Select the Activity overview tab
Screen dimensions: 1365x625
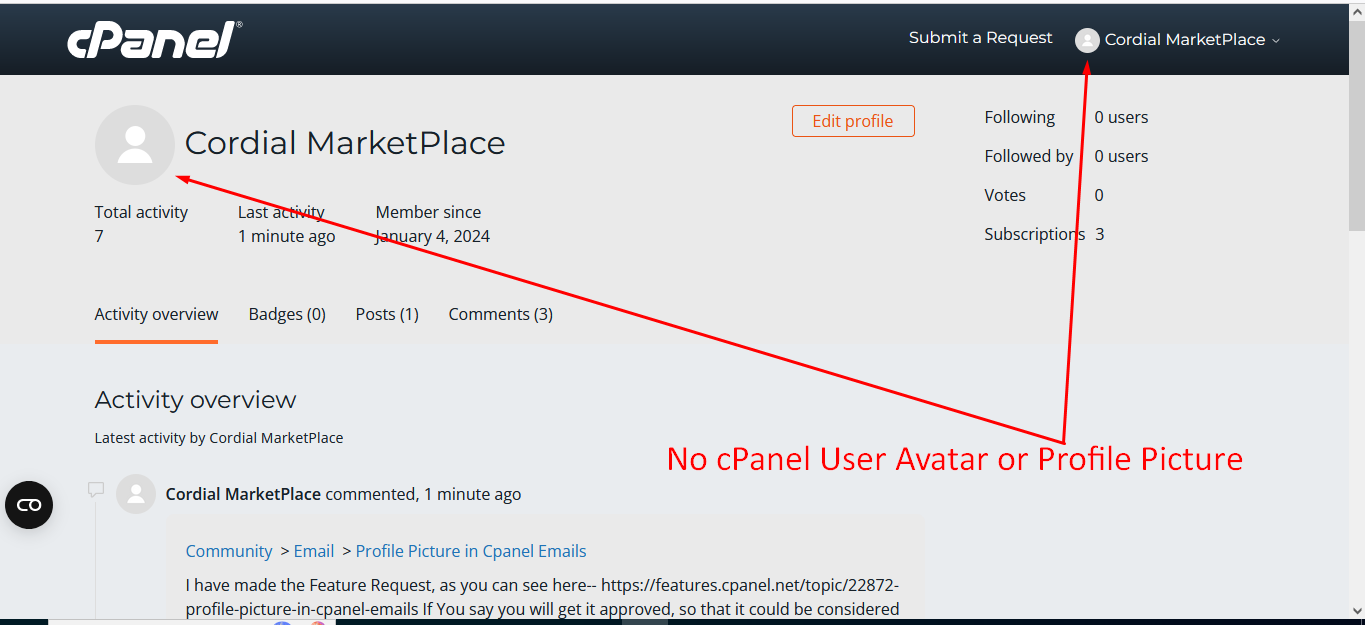[156, 314]
